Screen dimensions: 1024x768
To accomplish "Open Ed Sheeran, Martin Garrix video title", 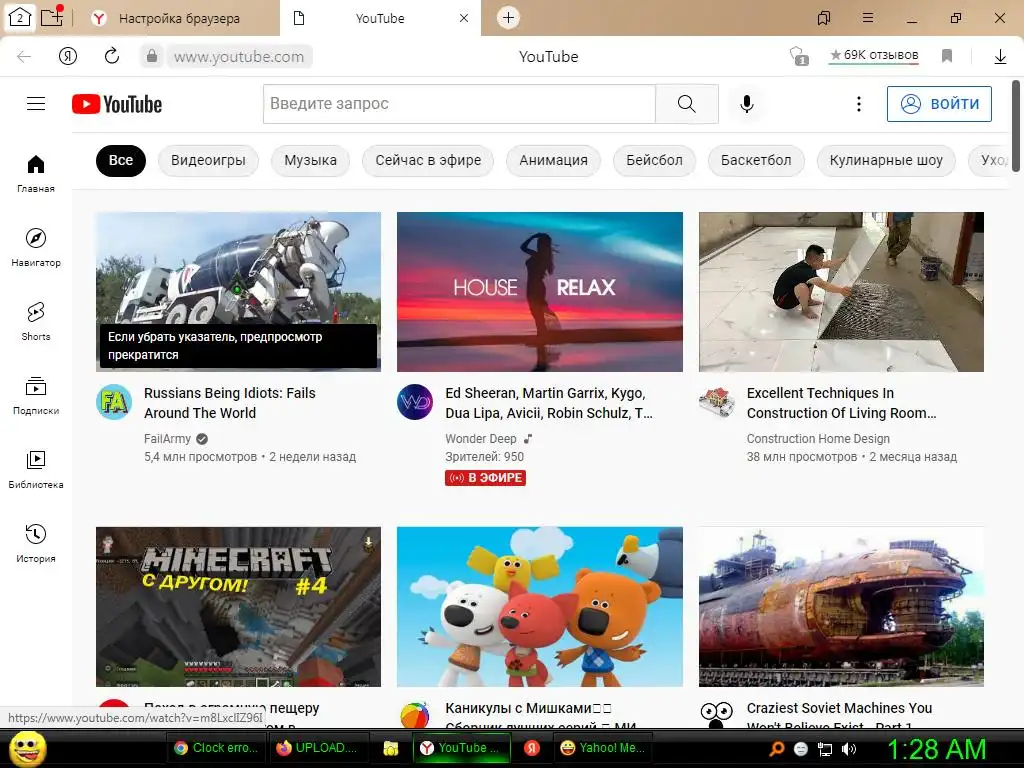I will (x=549, y=403).
